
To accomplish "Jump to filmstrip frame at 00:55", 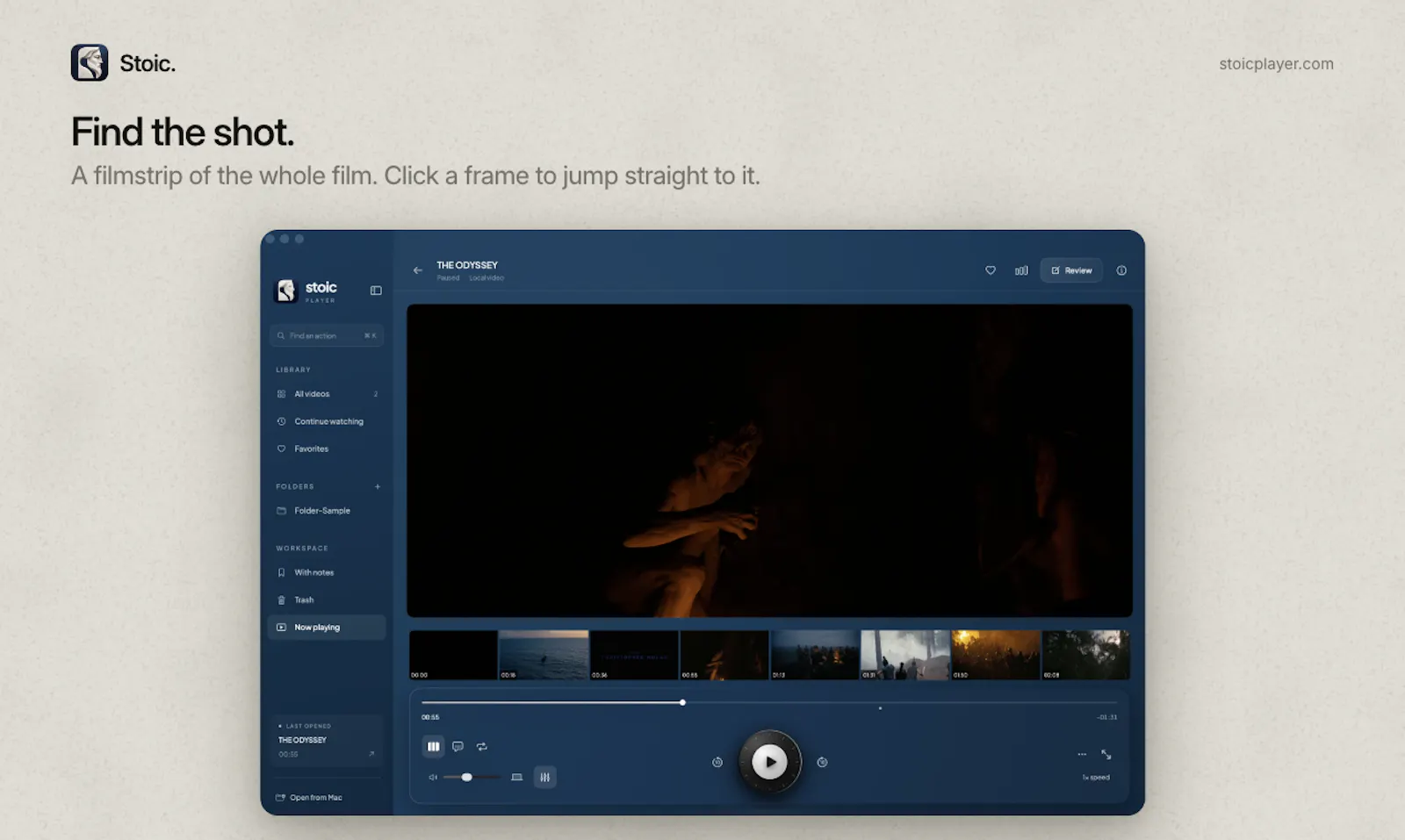I will click(724, 655).
